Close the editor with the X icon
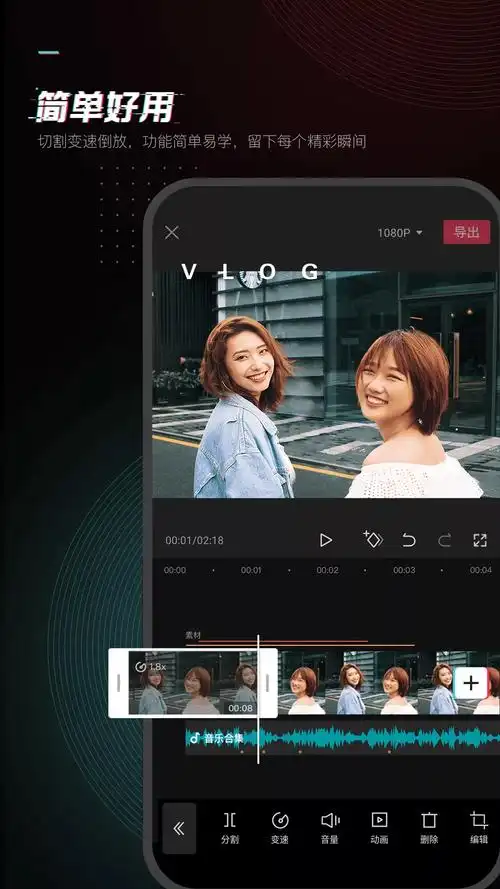 point(171,232)
